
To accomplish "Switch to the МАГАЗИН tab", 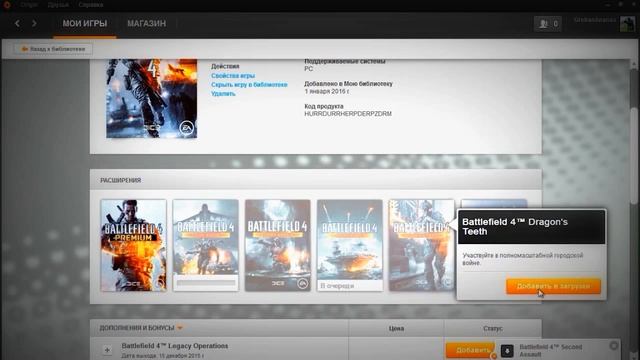I will 147,24.
